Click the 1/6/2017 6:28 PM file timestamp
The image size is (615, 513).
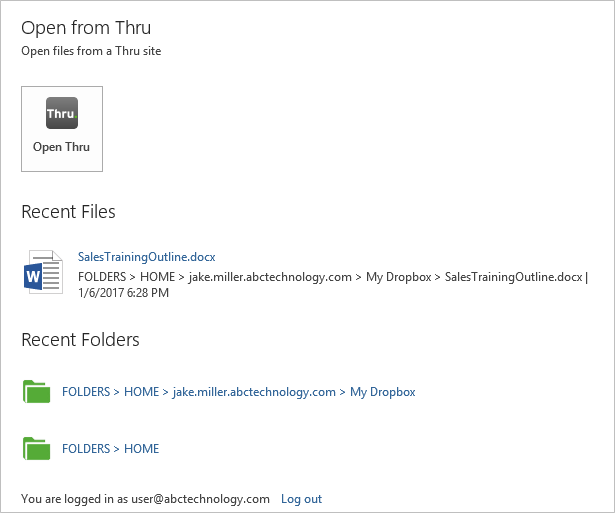click(x=124, y=293)
